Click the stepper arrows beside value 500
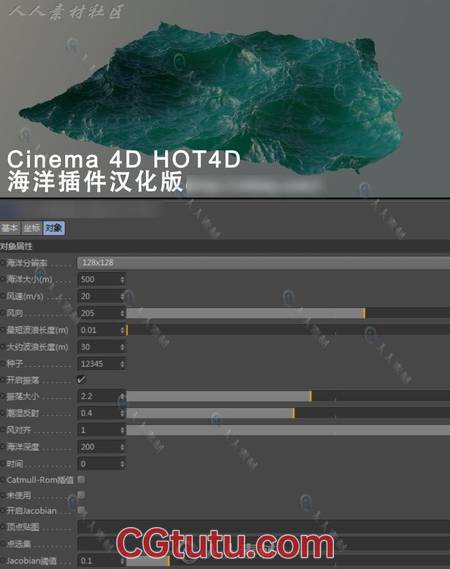 coord(123,280)
